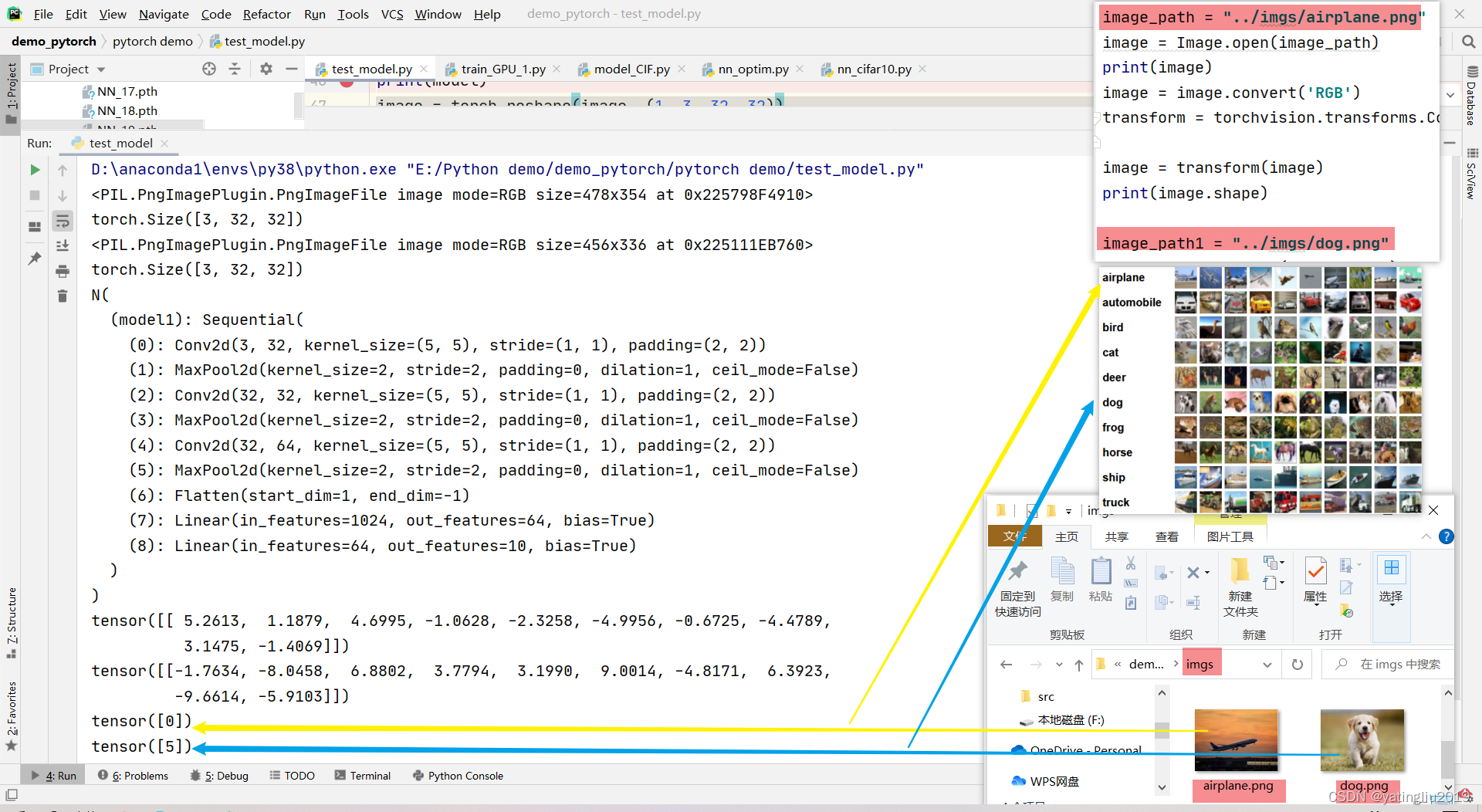Select opened file with crosshair icon

pos(208,69)
